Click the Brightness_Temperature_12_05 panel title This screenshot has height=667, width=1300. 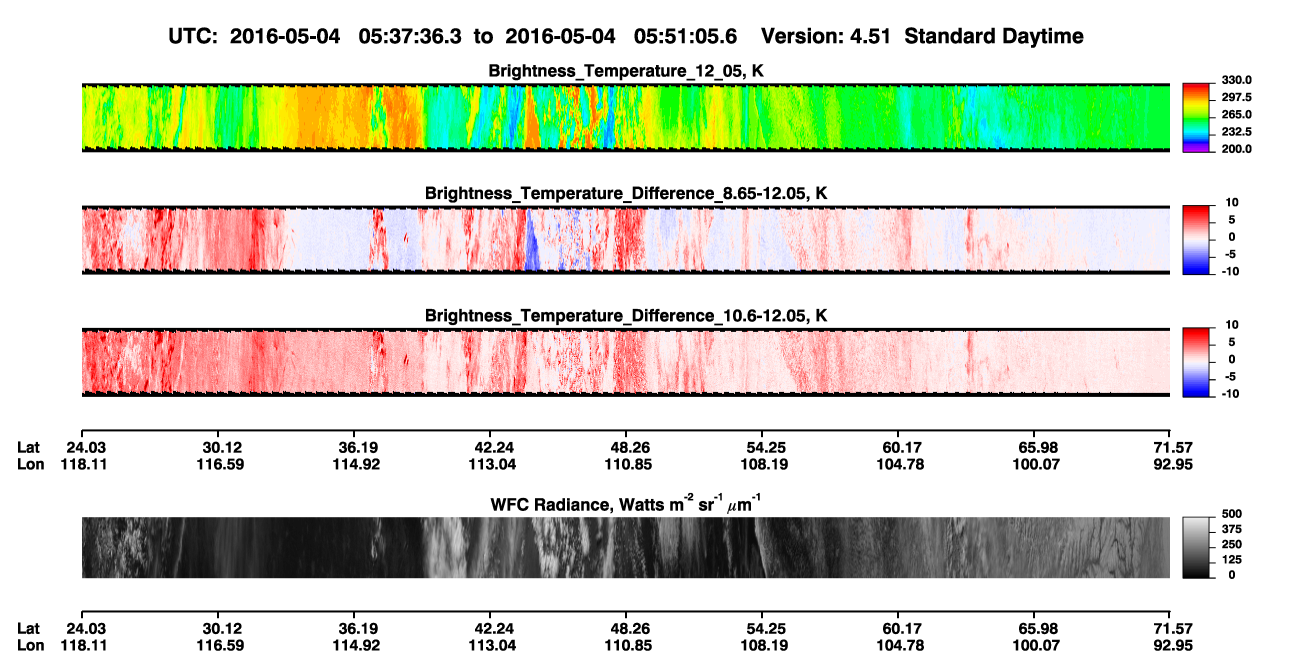(626, 71)
